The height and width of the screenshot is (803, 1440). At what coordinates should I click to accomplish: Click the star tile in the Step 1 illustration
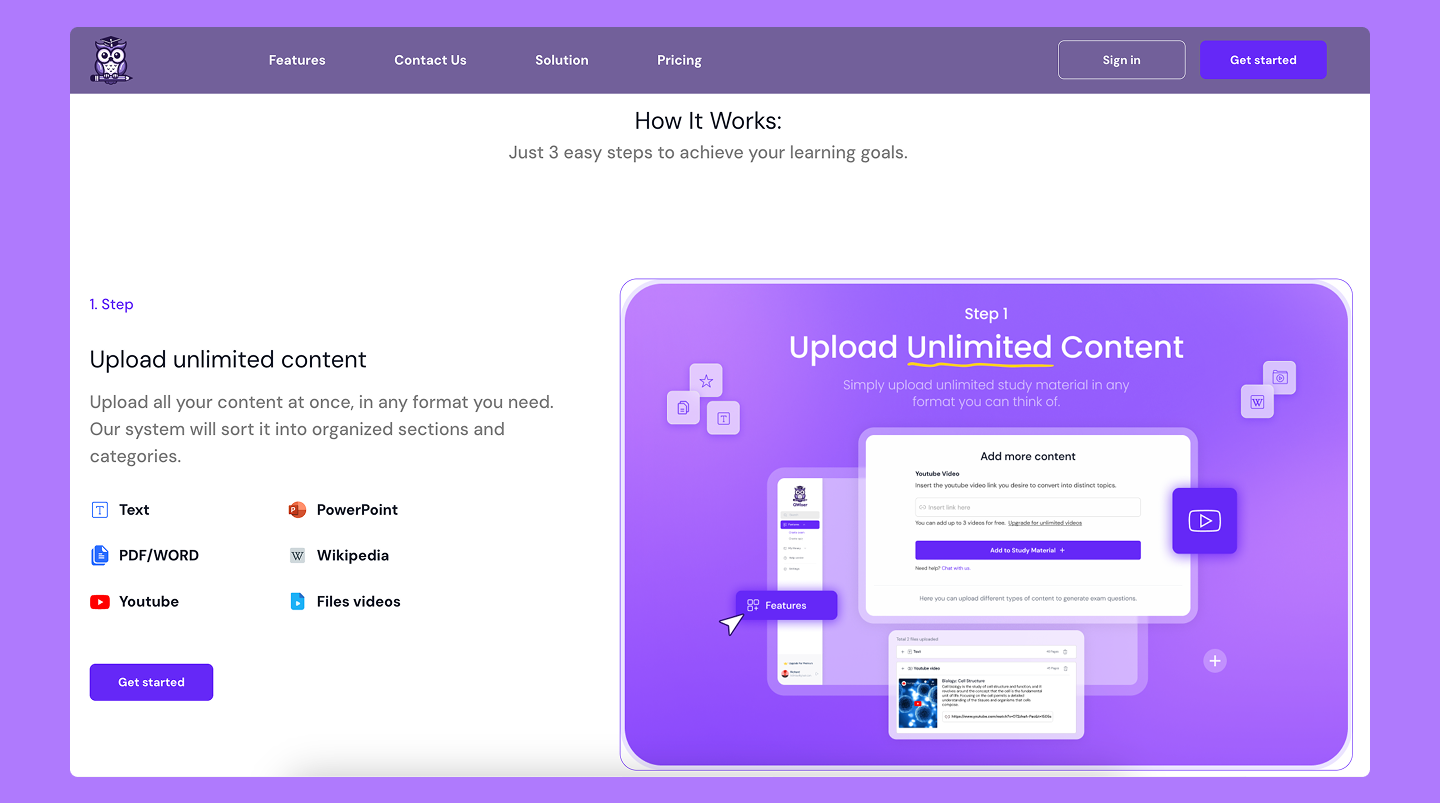coord(706,380)
